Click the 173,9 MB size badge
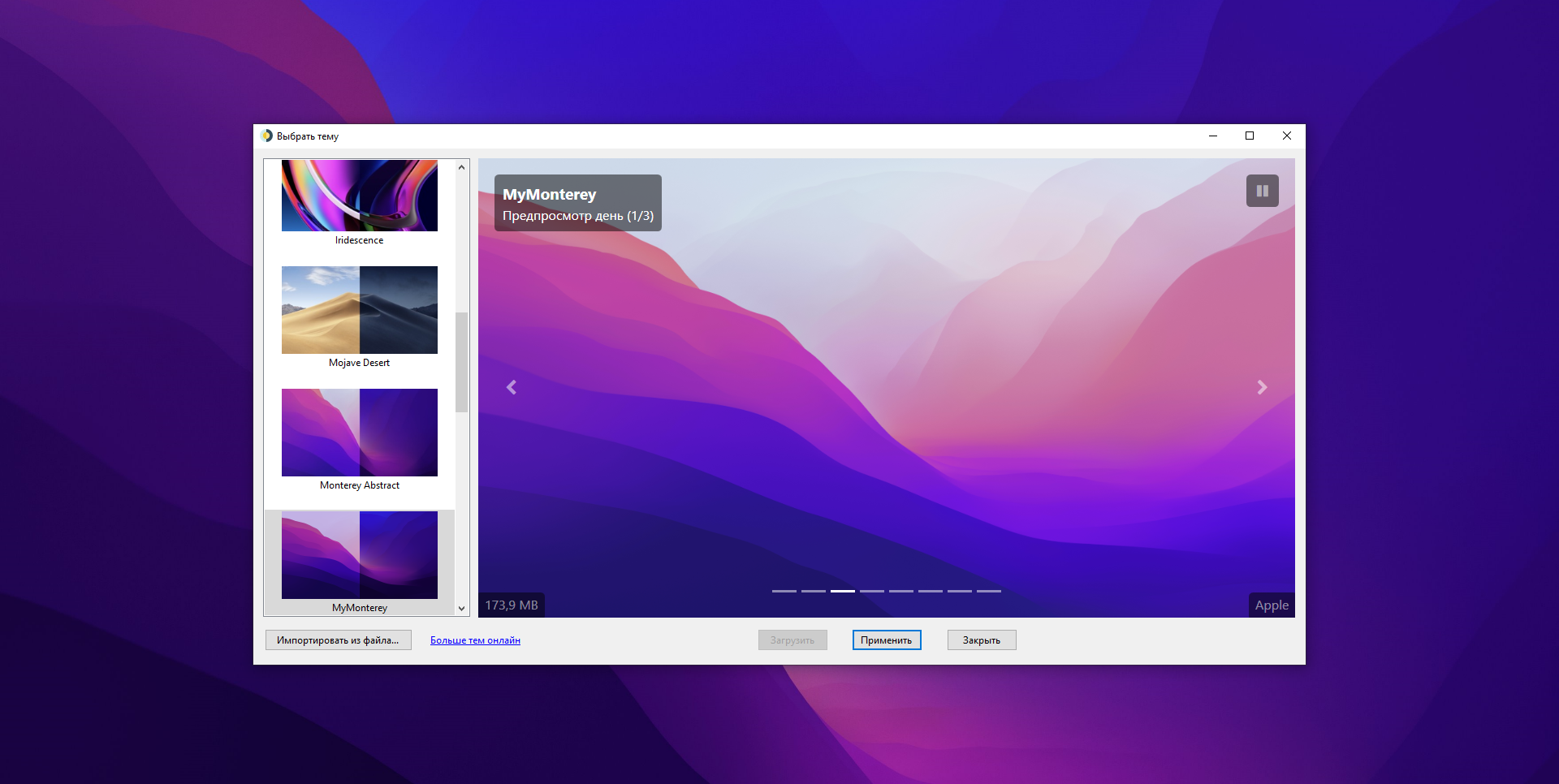 point(511,605)
